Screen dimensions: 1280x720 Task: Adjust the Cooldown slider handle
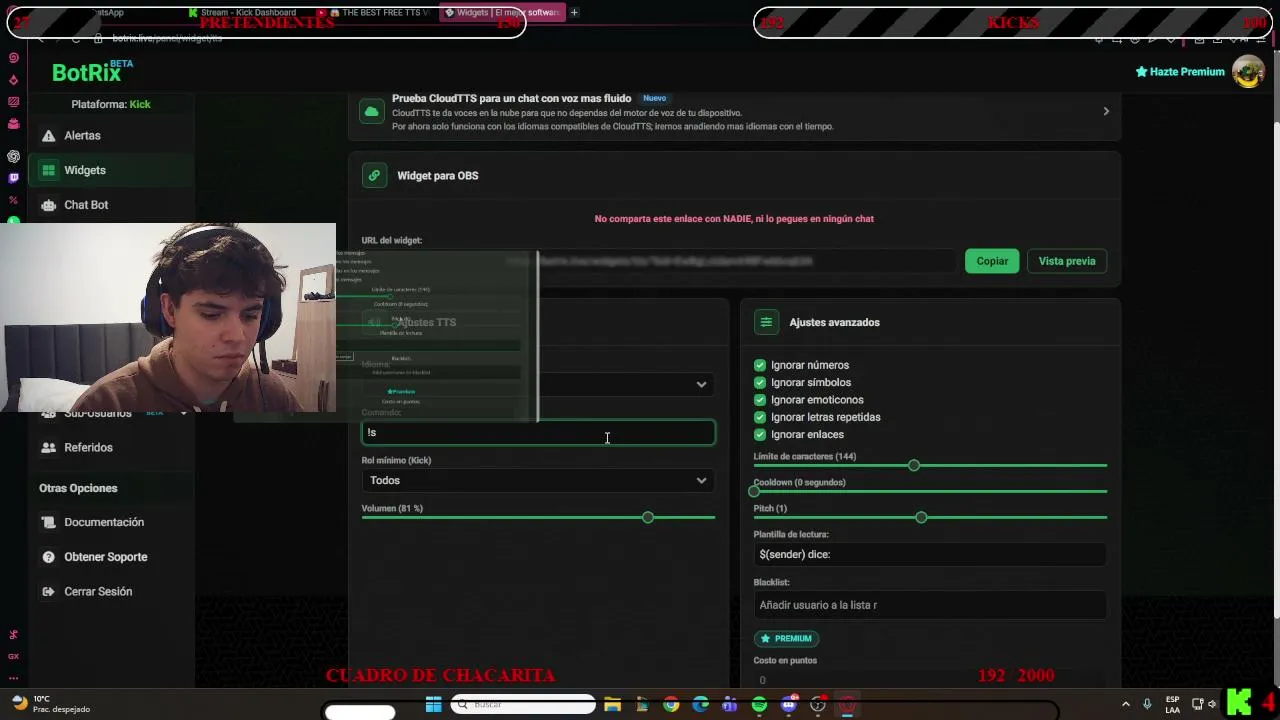click(x=755, y=492)
